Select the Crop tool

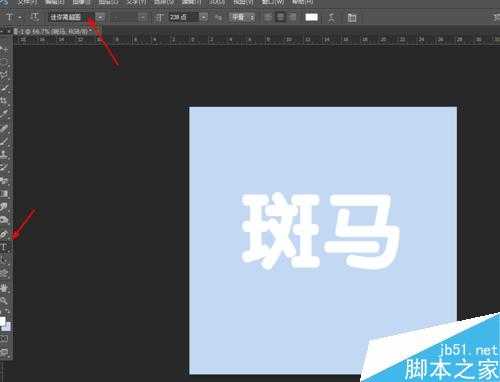point(4,101)
